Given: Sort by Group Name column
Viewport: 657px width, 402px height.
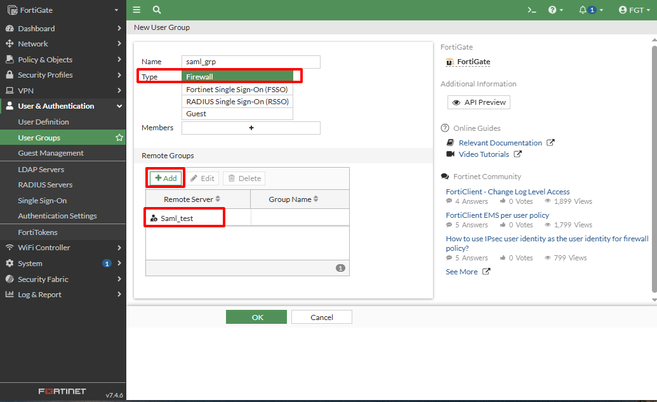Looking at the screenshot, I should pyautogui.click(x=300, y=199).
